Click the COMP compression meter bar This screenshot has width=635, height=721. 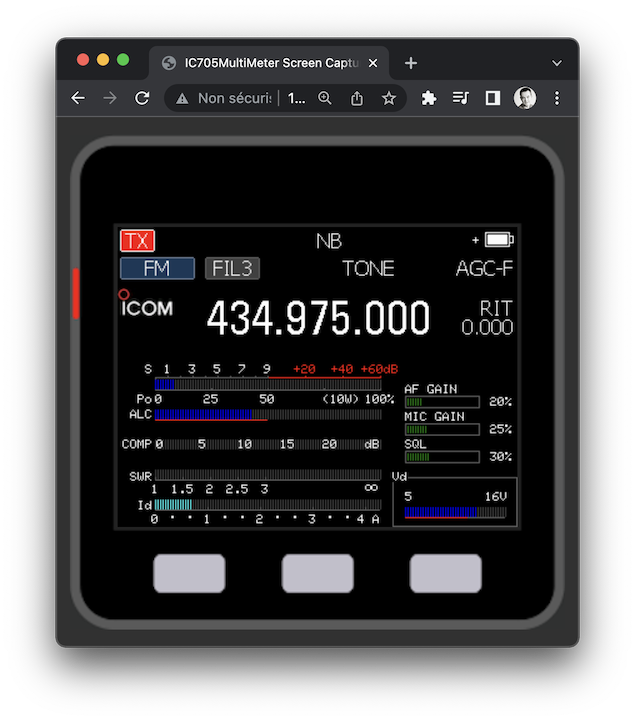click(268, 444)
